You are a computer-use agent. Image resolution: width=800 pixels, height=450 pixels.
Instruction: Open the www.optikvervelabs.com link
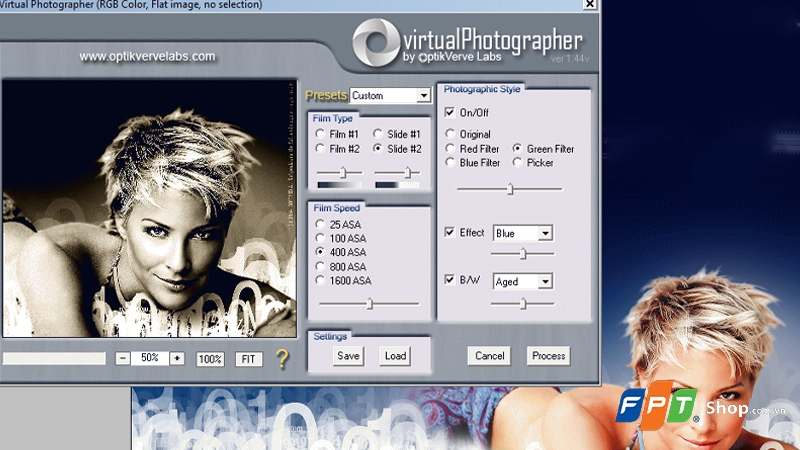pos(147,56)
